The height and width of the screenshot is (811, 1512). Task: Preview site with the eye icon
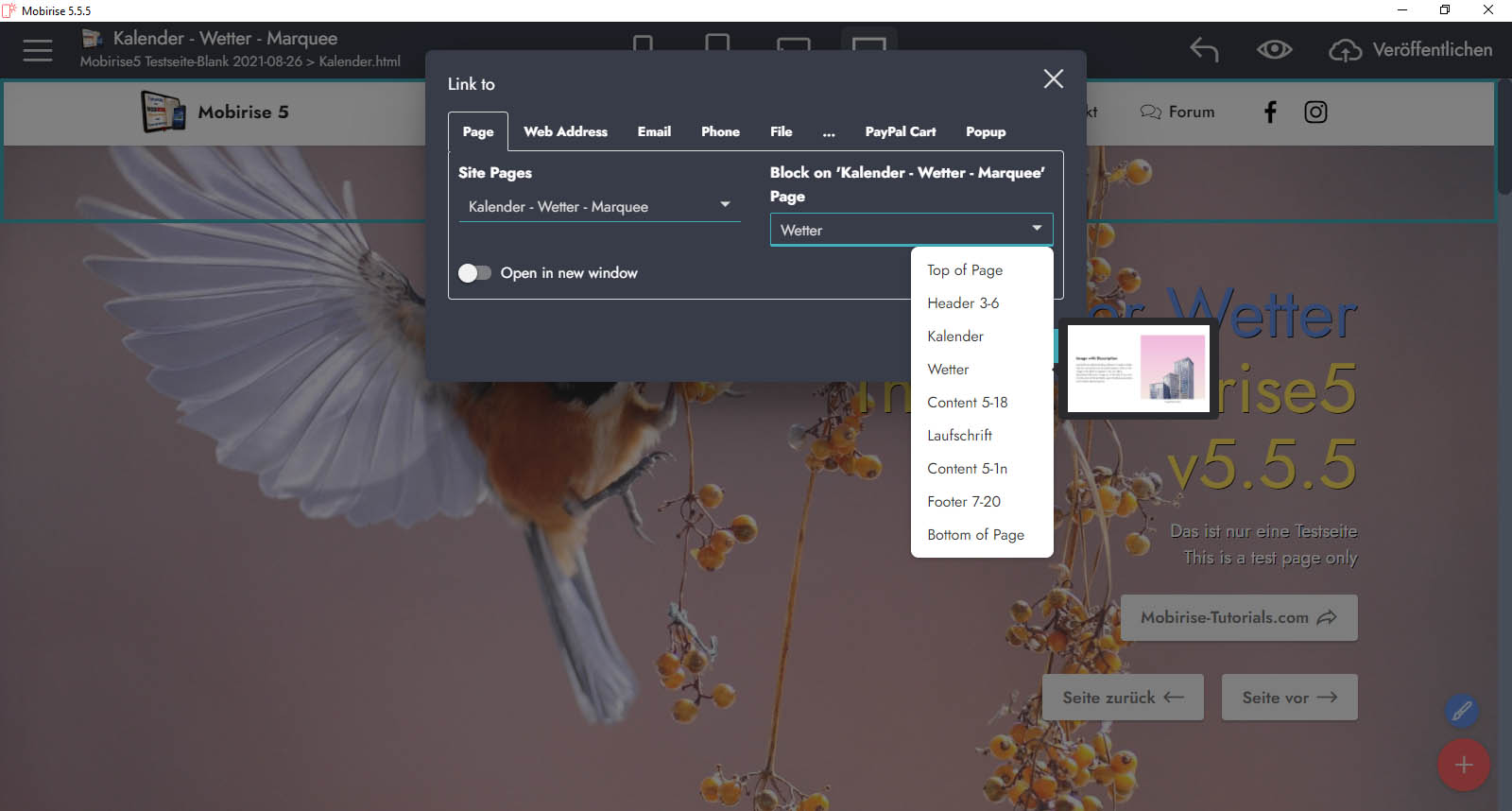(1274, 49)
